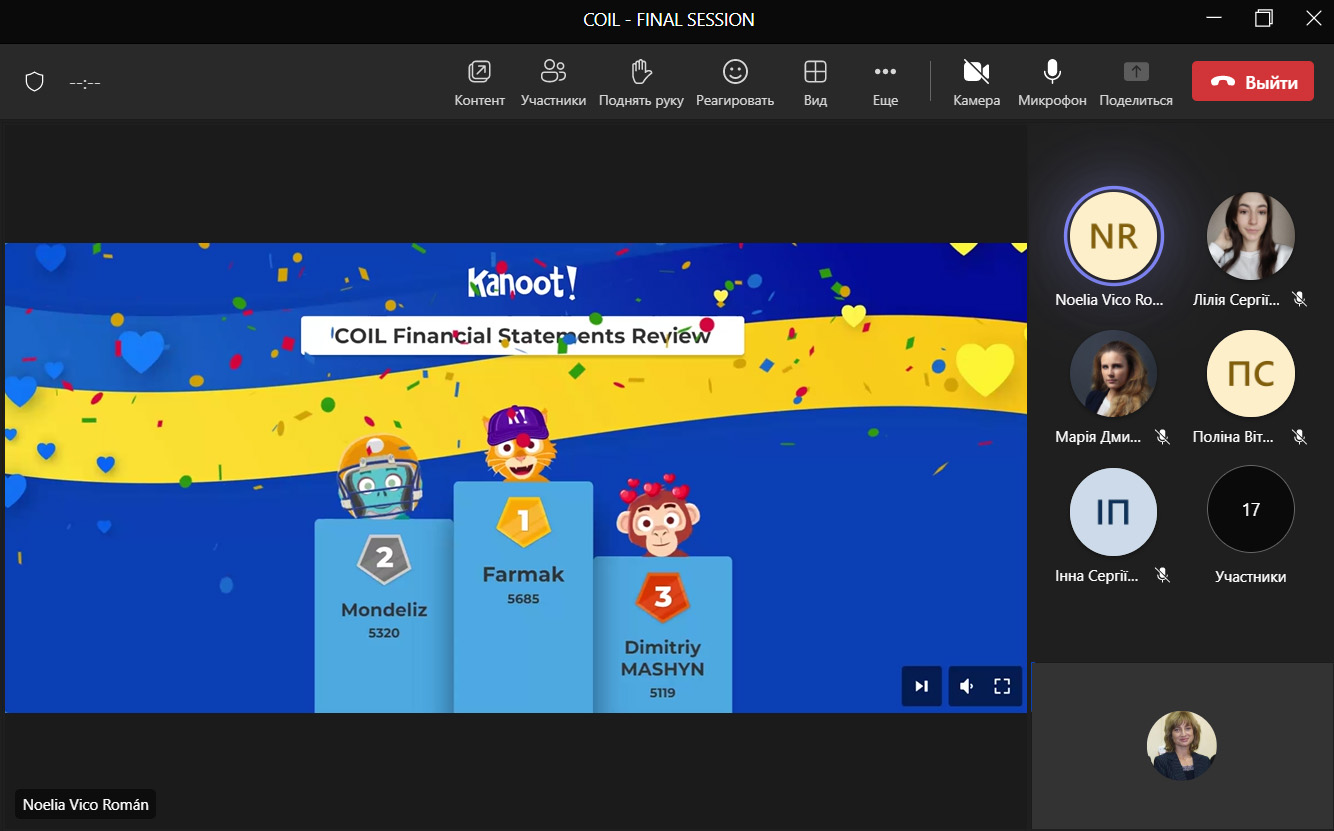Leave the meeting with Выйти
This screenshot has height=831, width=1334.
click(1252, 82)
